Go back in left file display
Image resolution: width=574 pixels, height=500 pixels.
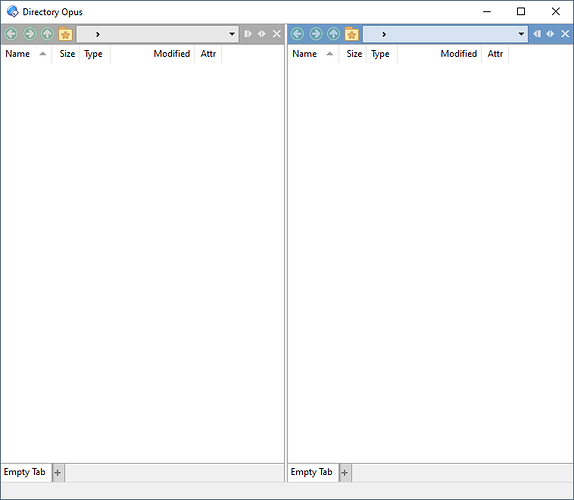coord(11,34)
